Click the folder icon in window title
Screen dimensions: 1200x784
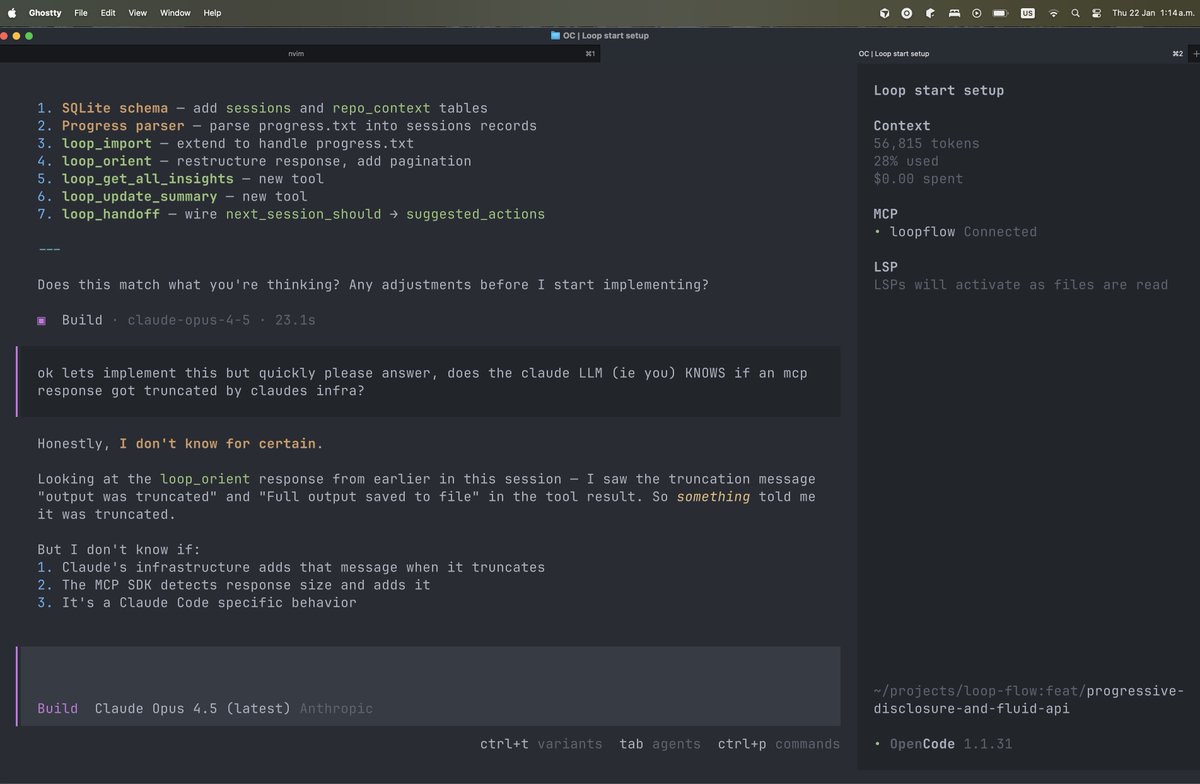coord(555,35)
